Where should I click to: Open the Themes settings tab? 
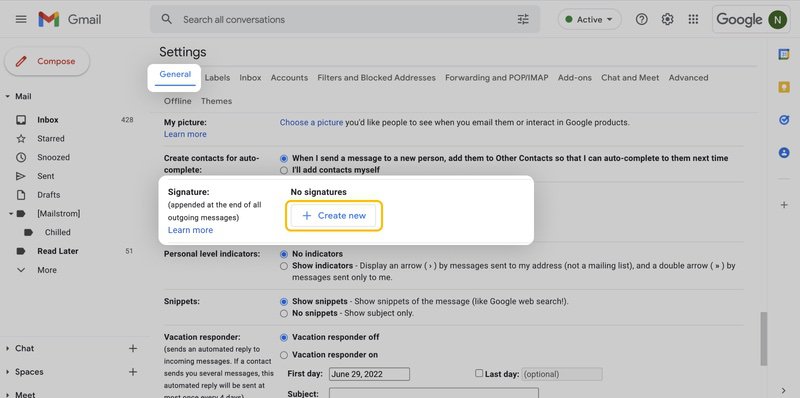(216, 101)
